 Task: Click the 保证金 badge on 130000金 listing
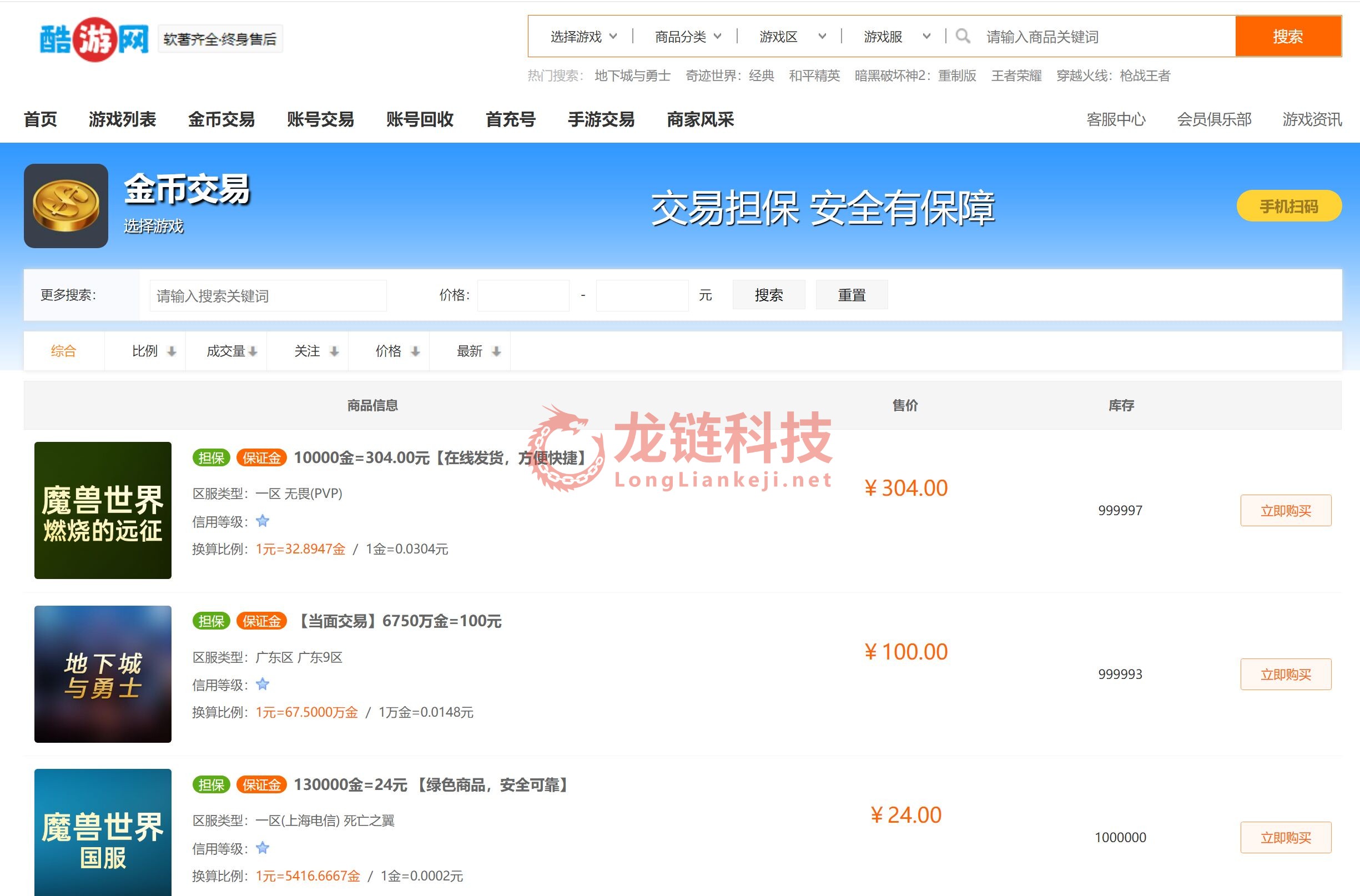[x=261, y=784]
